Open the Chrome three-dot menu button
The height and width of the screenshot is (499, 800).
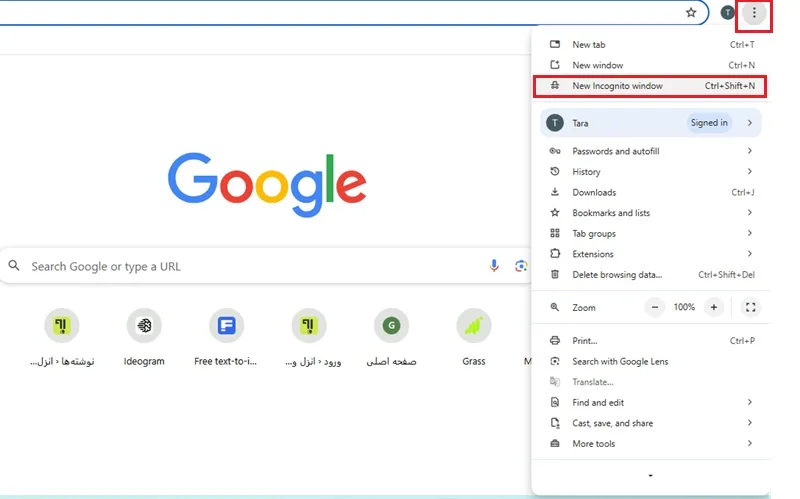tap(754, 13)
